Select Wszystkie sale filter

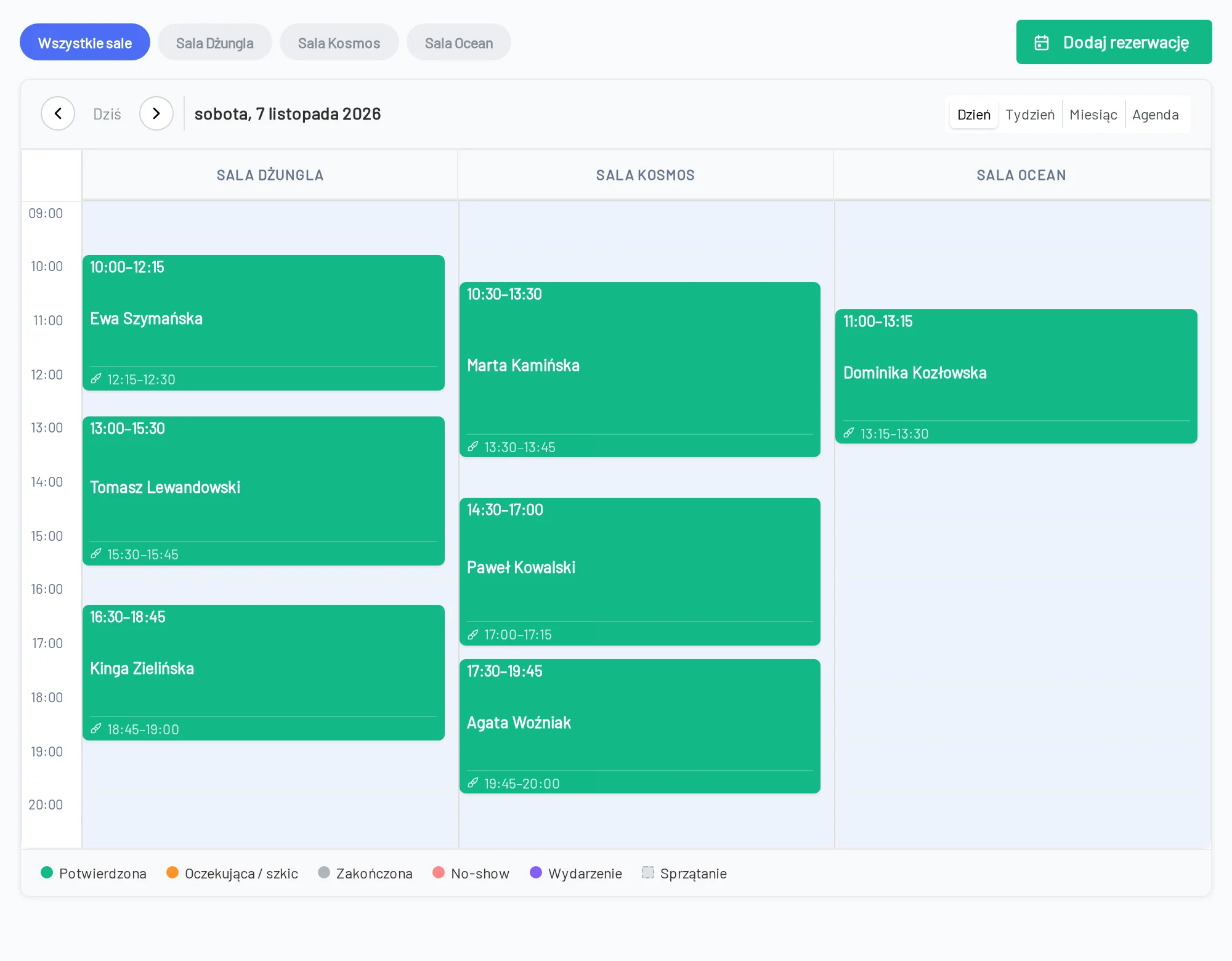[x=85, y=43]
